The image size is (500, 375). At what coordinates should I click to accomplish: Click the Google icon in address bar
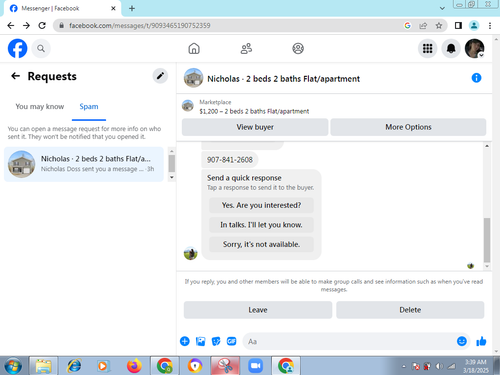407,26
